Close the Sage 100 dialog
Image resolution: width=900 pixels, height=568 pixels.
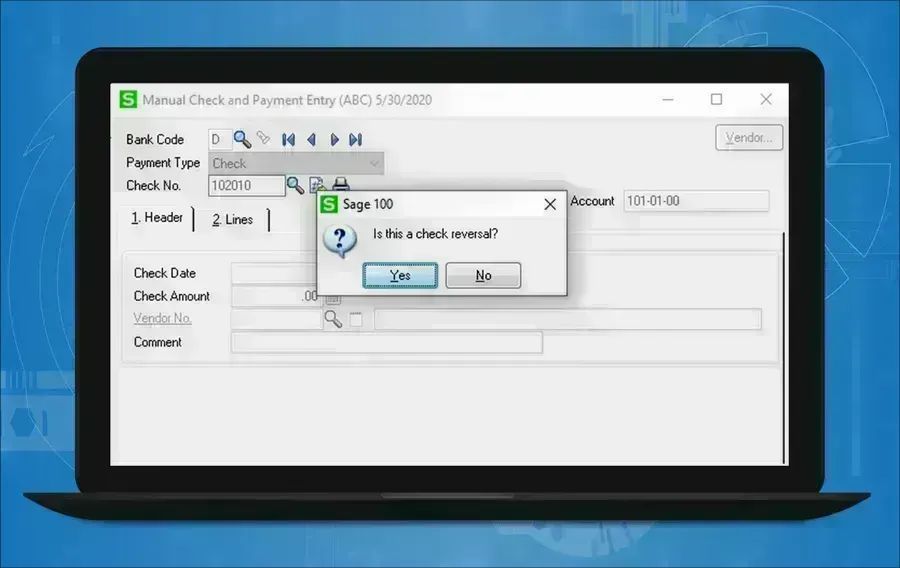pos(550,204)
